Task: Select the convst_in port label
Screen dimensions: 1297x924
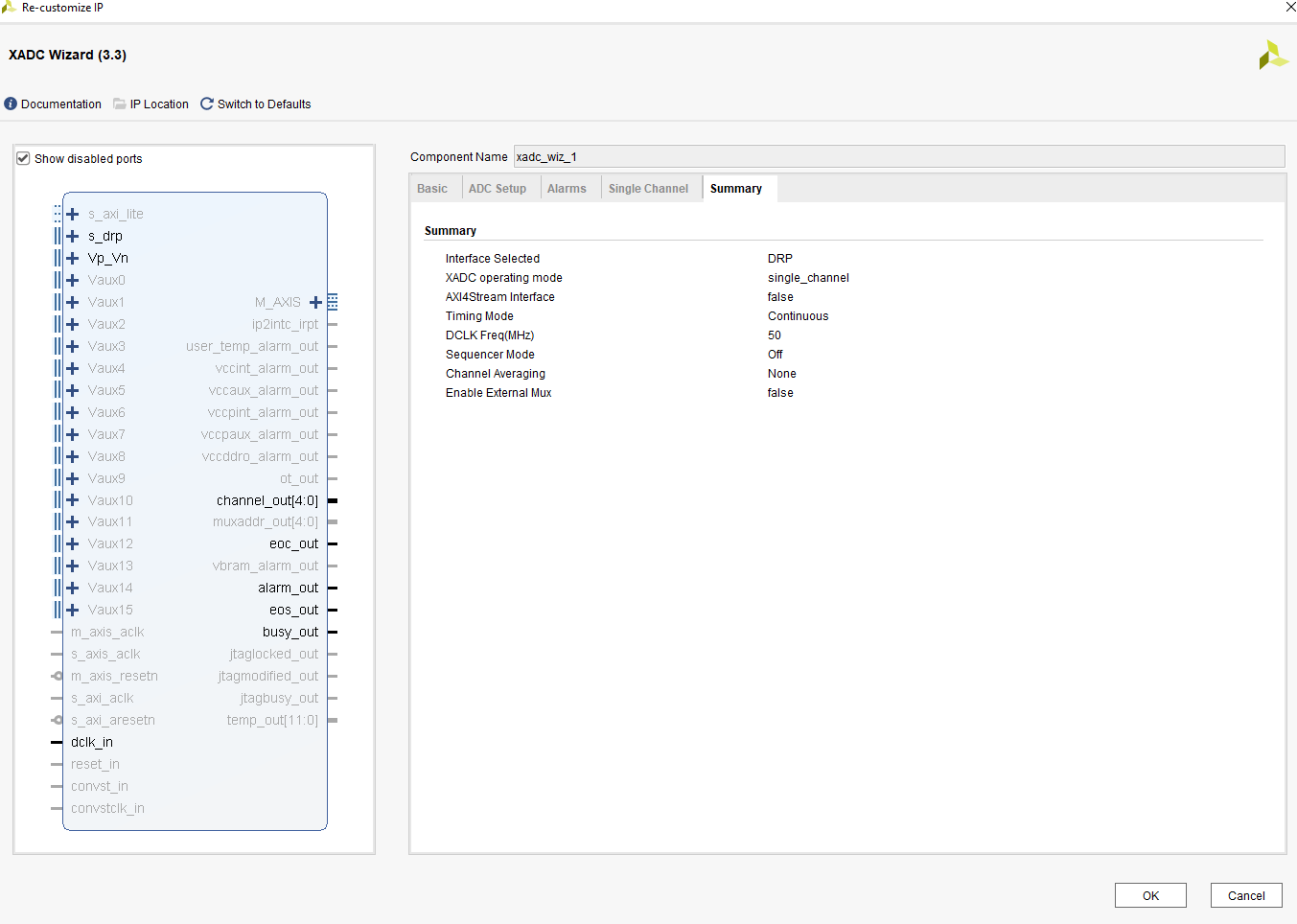Action: [x=100, y=786]
